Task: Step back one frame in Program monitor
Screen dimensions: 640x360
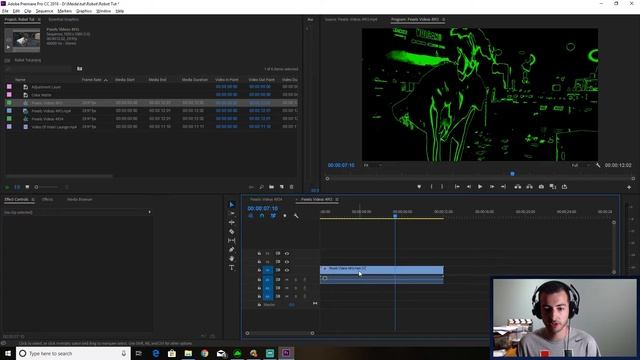Action: (x=469, y=187)
